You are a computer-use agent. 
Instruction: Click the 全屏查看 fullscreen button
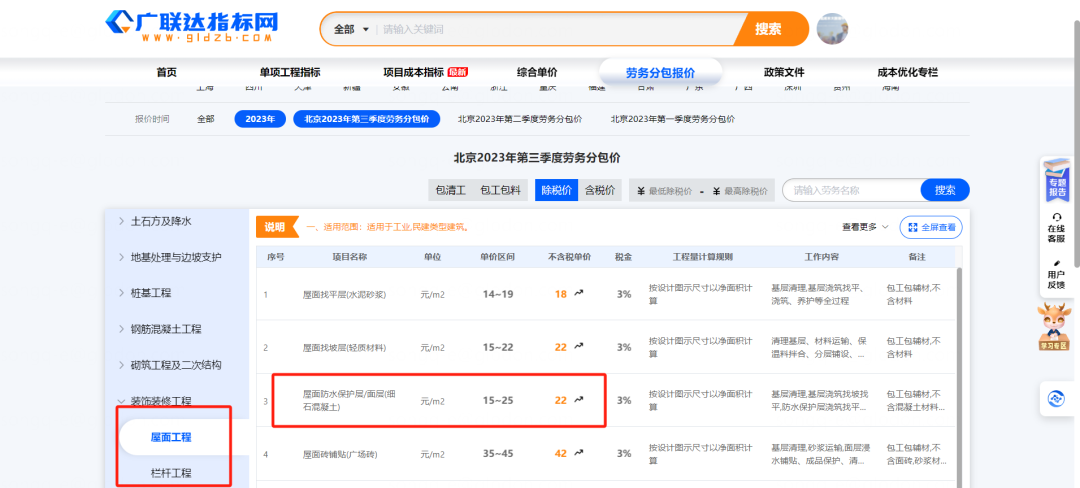click(931, 227)
